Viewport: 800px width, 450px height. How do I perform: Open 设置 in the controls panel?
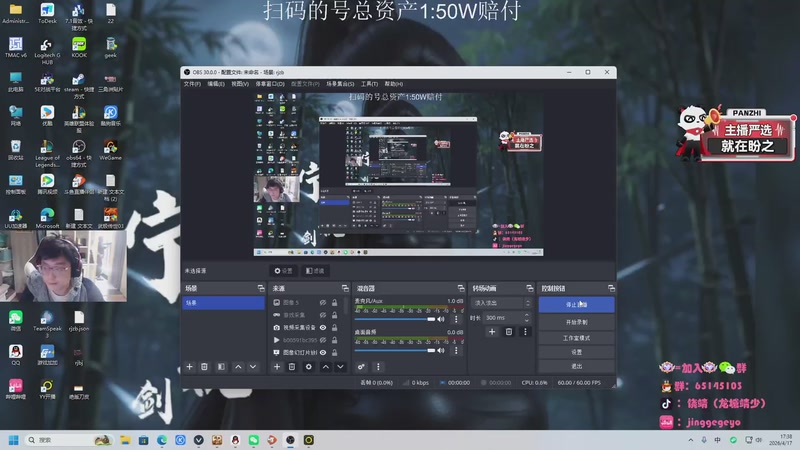coord(577,352)
